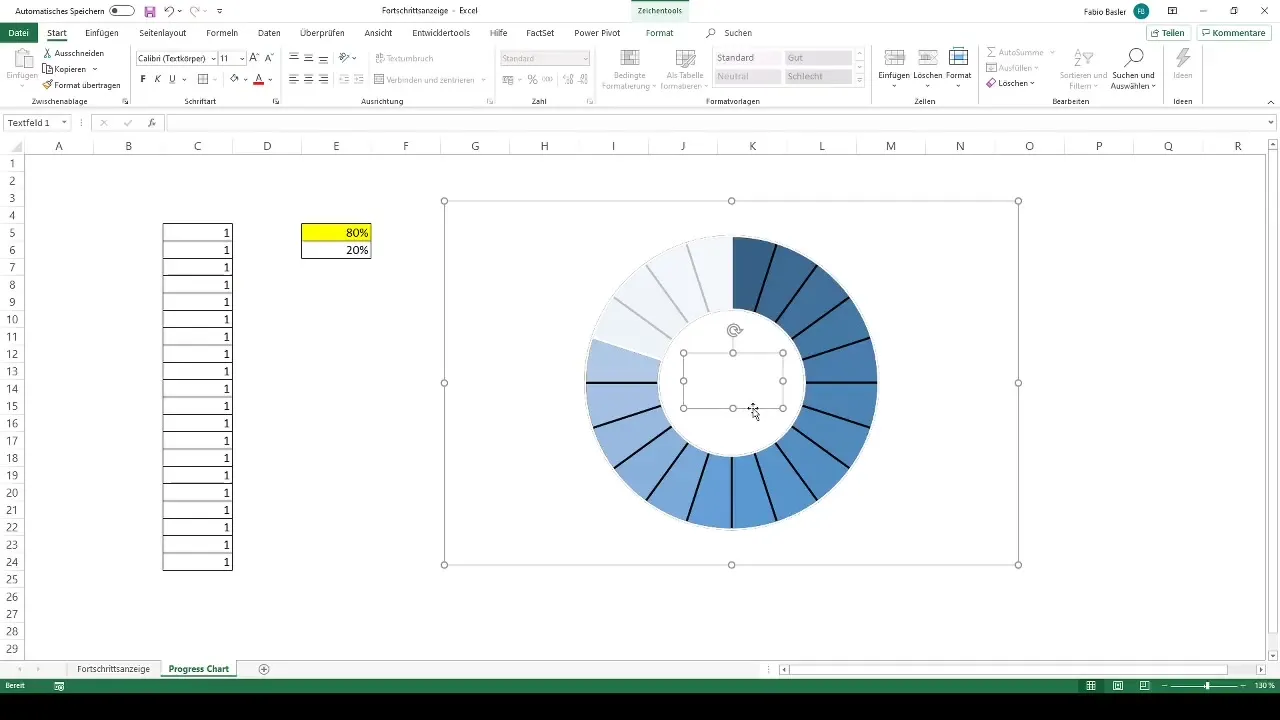1280x720 pixels.
Task: Open the font name dropdown Calibri
Action: [x=213, y=59]
